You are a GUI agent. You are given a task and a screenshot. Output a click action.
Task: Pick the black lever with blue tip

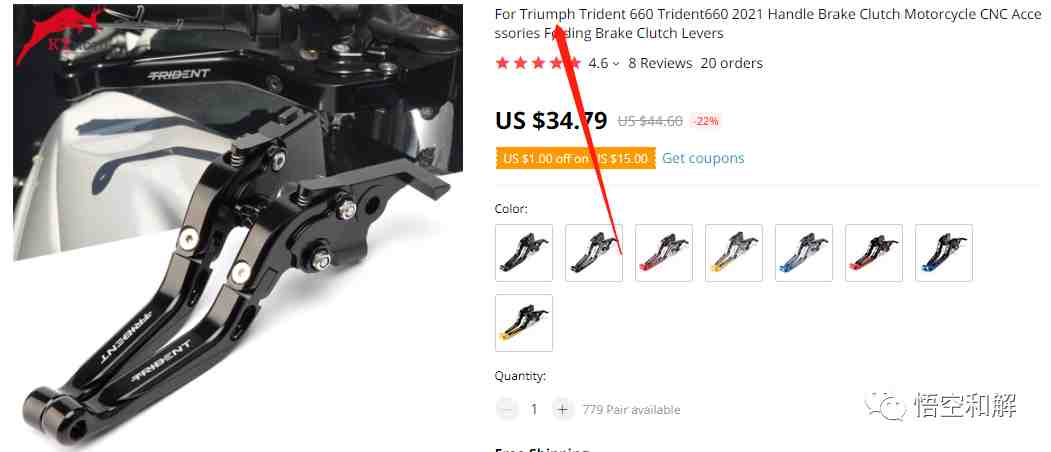pyautogui.click(x=944, y=253)
